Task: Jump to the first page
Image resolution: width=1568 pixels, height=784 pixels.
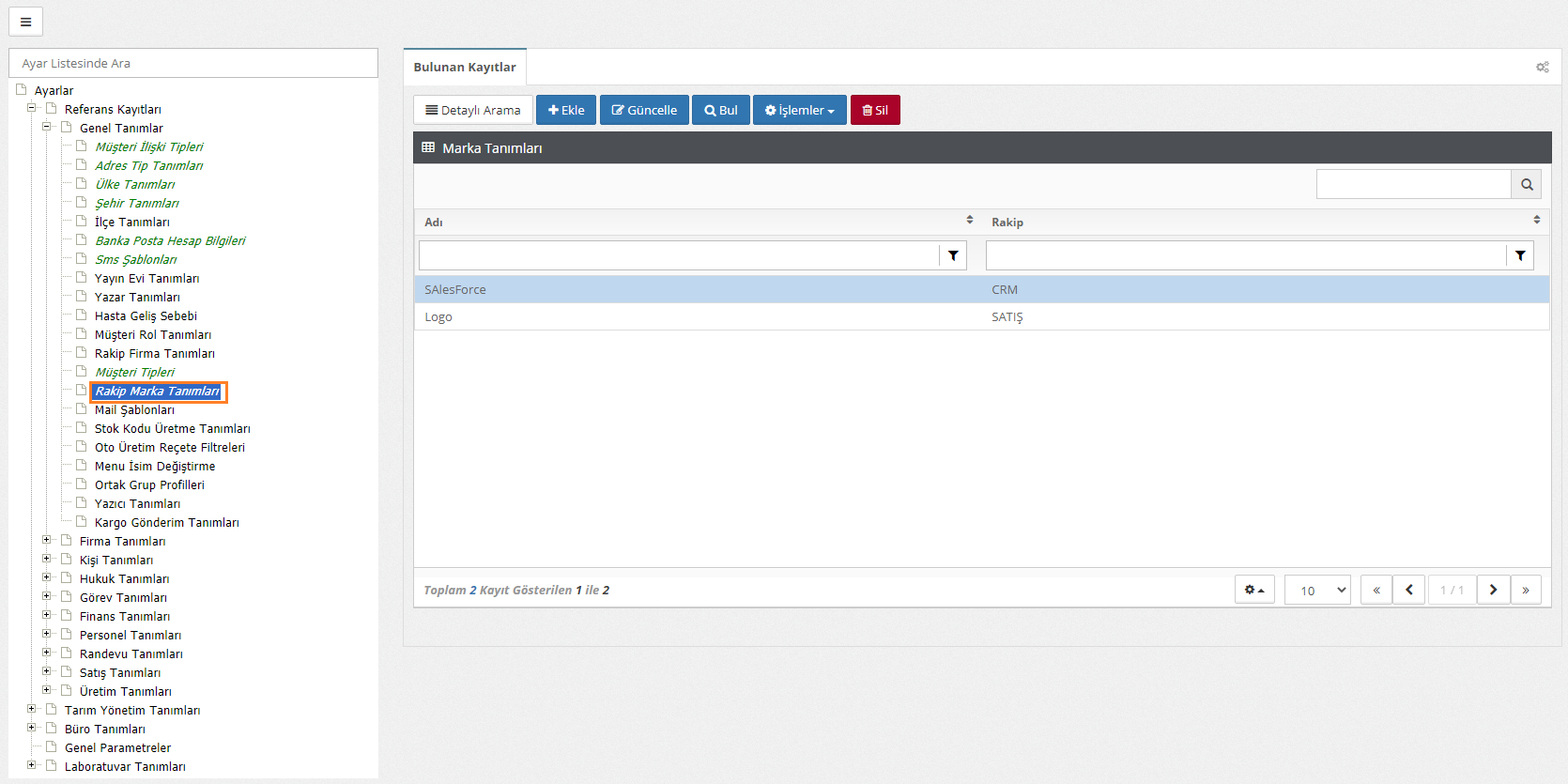Action: [x=1376, y=590]
